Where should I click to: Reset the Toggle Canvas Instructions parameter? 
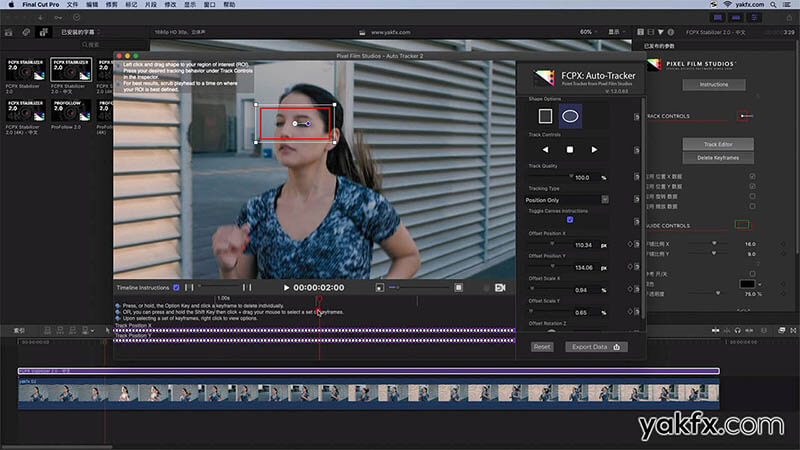pyautogui.click(x=637, y=221)
